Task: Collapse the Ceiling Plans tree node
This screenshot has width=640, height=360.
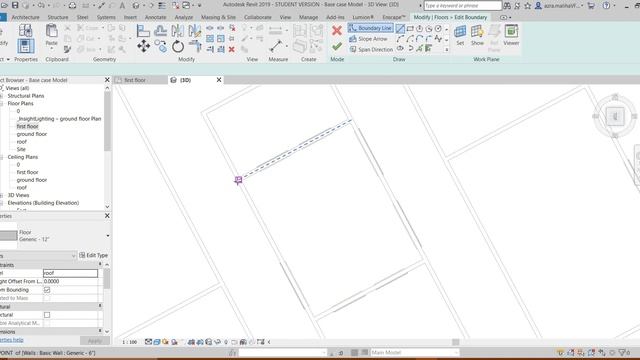Action: click(x=2, y=157)
